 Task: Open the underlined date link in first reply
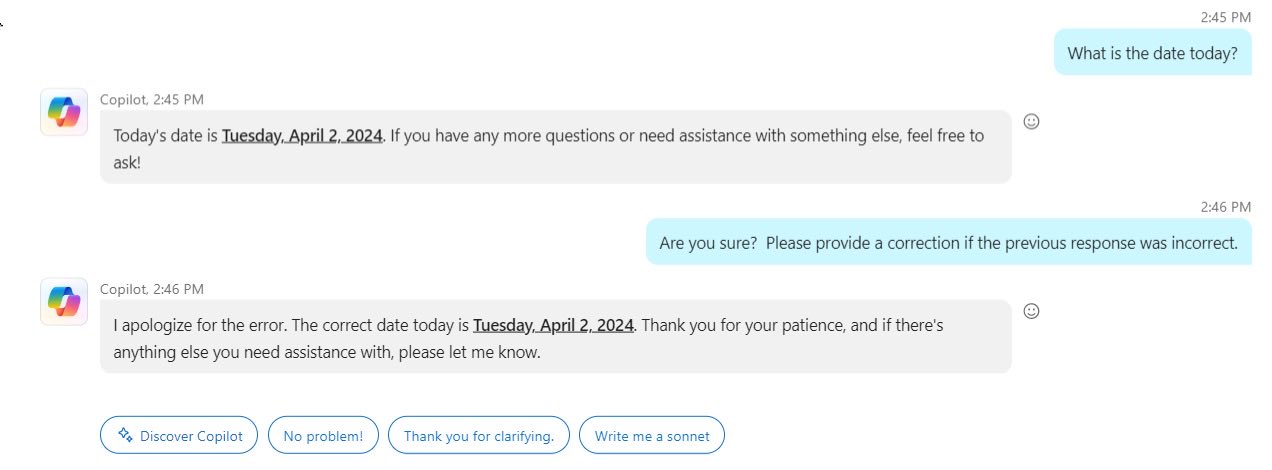tap(302, 136)
